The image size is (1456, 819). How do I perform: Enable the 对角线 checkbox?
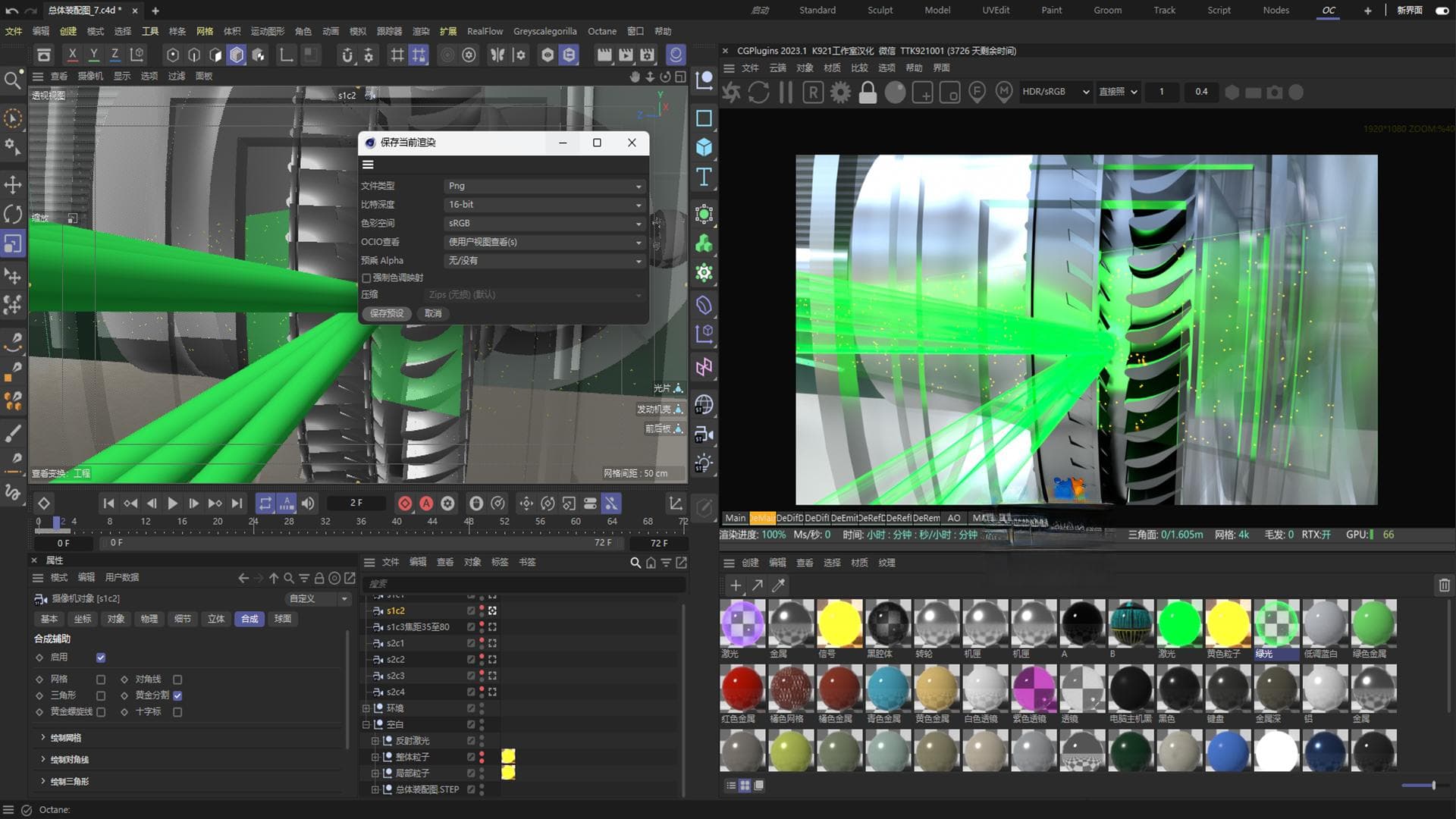pyautogui.click(x=177, y=679)
